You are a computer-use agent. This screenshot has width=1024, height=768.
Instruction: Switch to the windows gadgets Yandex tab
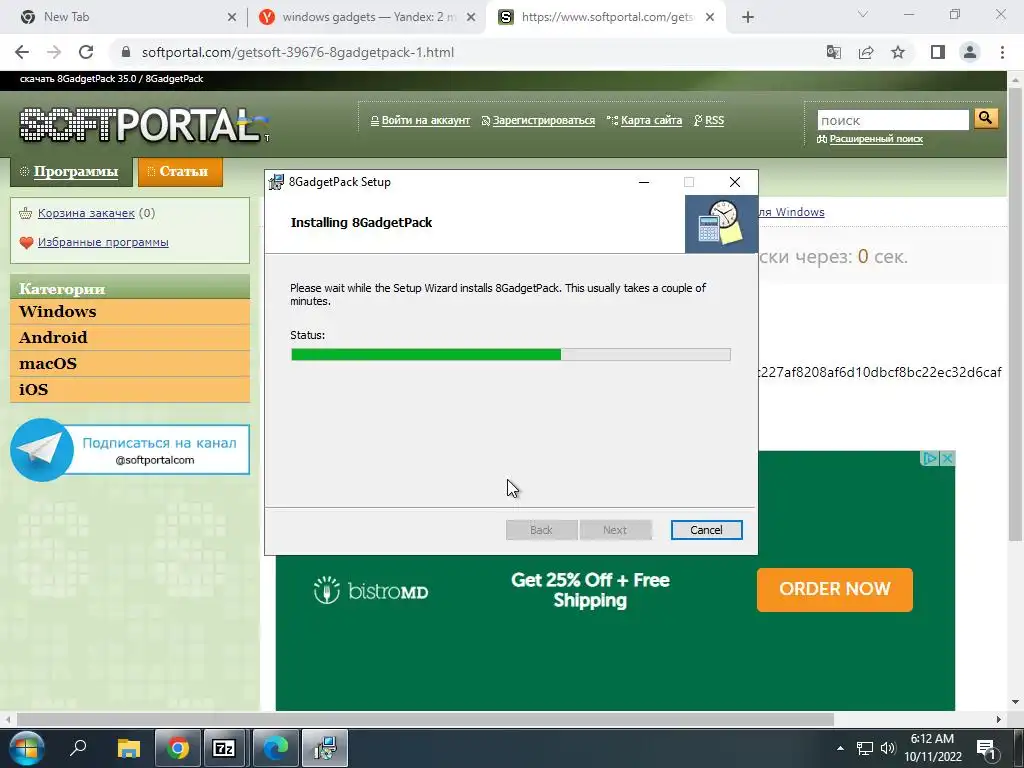(366, 17)
